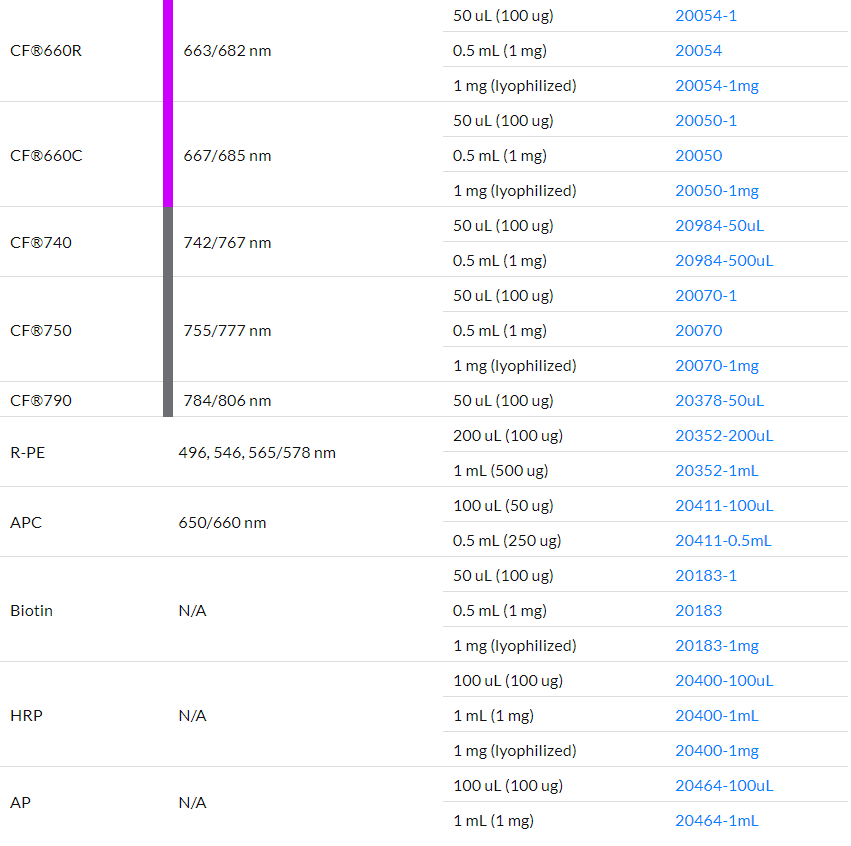Open APC product link 20411-100uL

(x=723, y=506)
